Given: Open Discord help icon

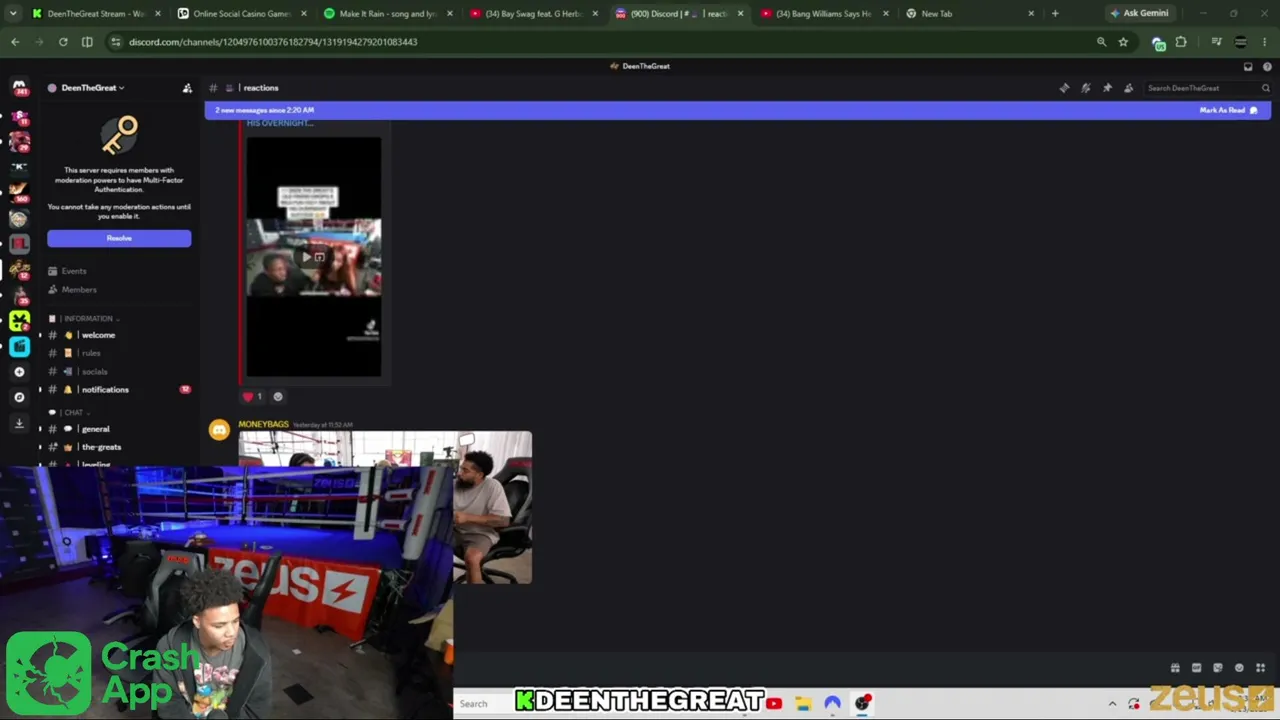Looking at the screenshot, I should coord(1267,66).
